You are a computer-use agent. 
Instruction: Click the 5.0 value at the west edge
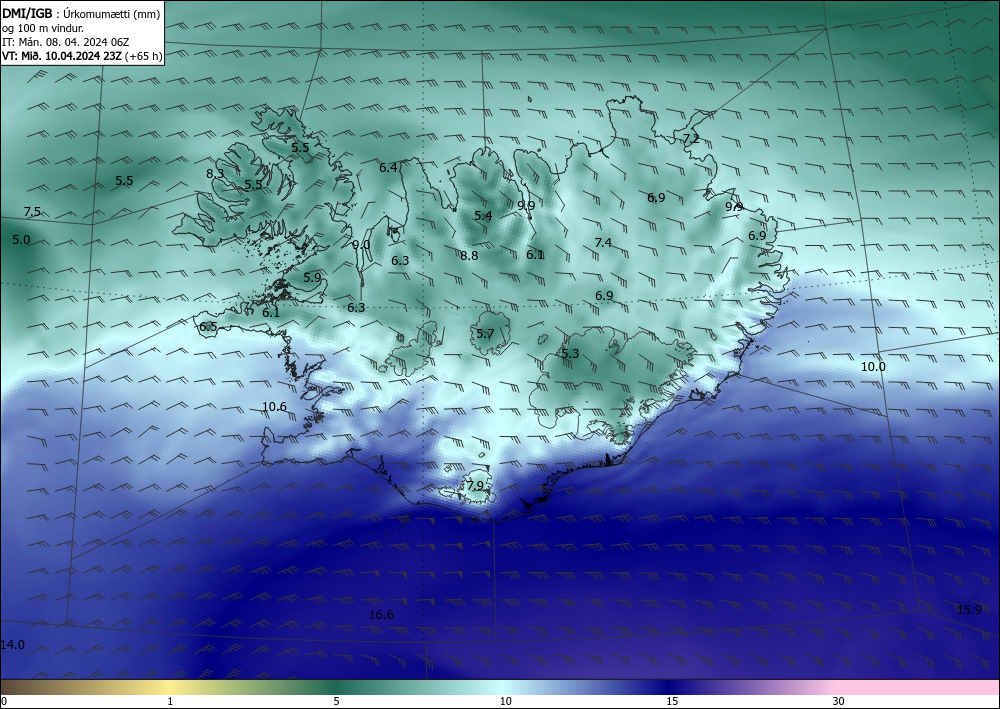pos(21,240)
